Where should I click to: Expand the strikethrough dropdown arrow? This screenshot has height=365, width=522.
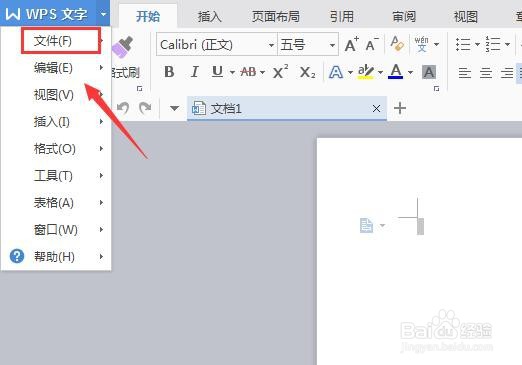click(x=262, y=72)
